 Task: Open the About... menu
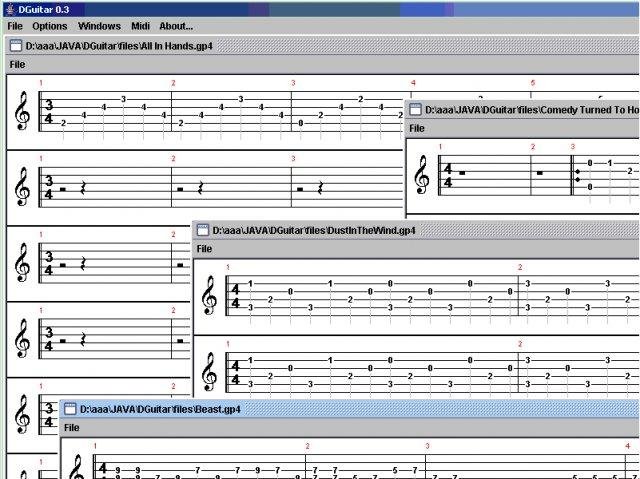(176, 26)
